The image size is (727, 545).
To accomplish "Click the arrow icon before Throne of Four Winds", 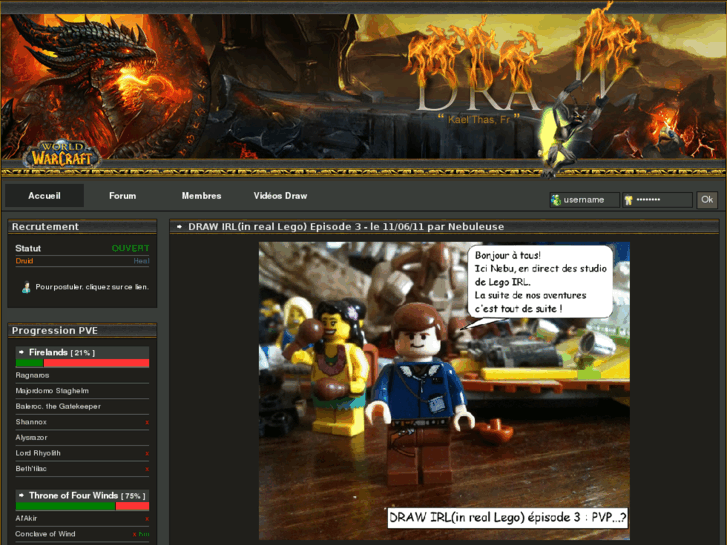I will pos(21,495).
